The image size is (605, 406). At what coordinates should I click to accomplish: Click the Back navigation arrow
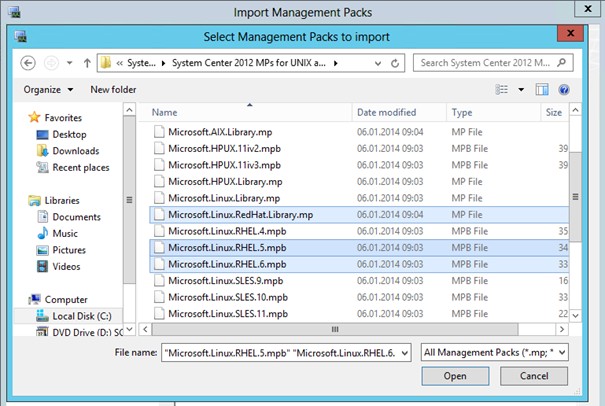tap(28, 63)
